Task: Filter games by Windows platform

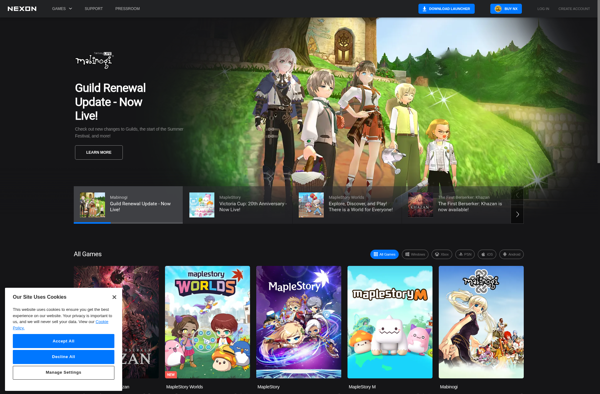Action: click(415, 254)
